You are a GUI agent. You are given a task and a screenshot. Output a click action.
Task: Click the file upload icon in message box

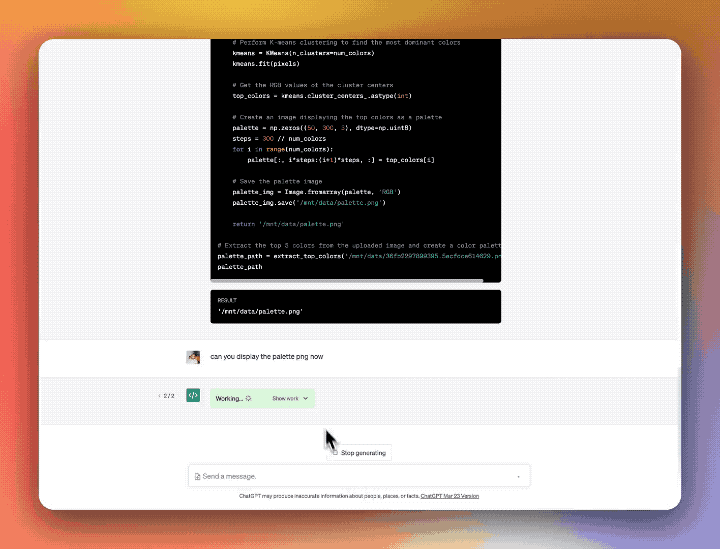pyautogui.click(x=197, y=476)
